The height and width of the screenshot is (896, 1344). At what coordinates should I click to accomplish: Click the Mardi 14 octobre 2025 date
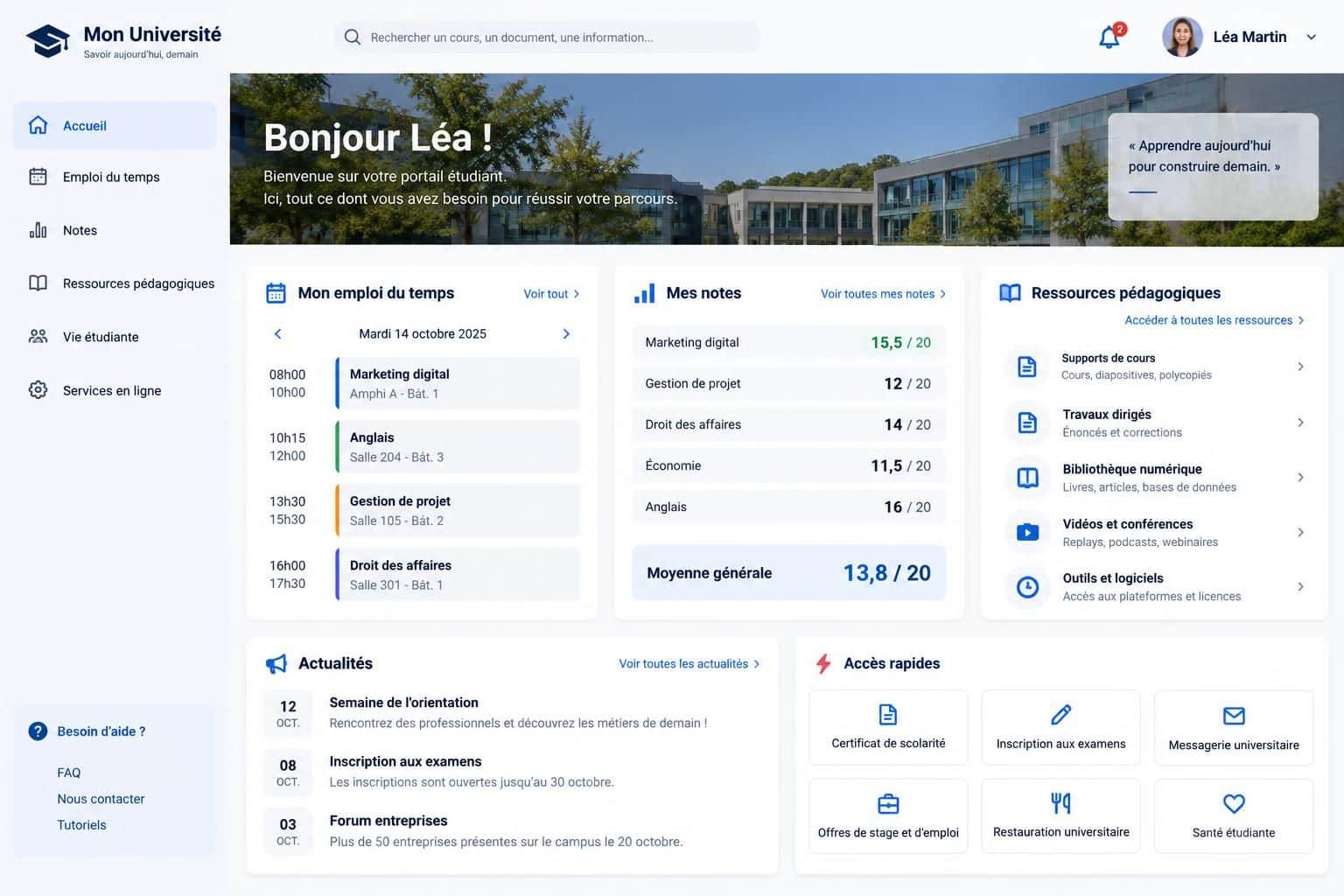tap(423, 333)
